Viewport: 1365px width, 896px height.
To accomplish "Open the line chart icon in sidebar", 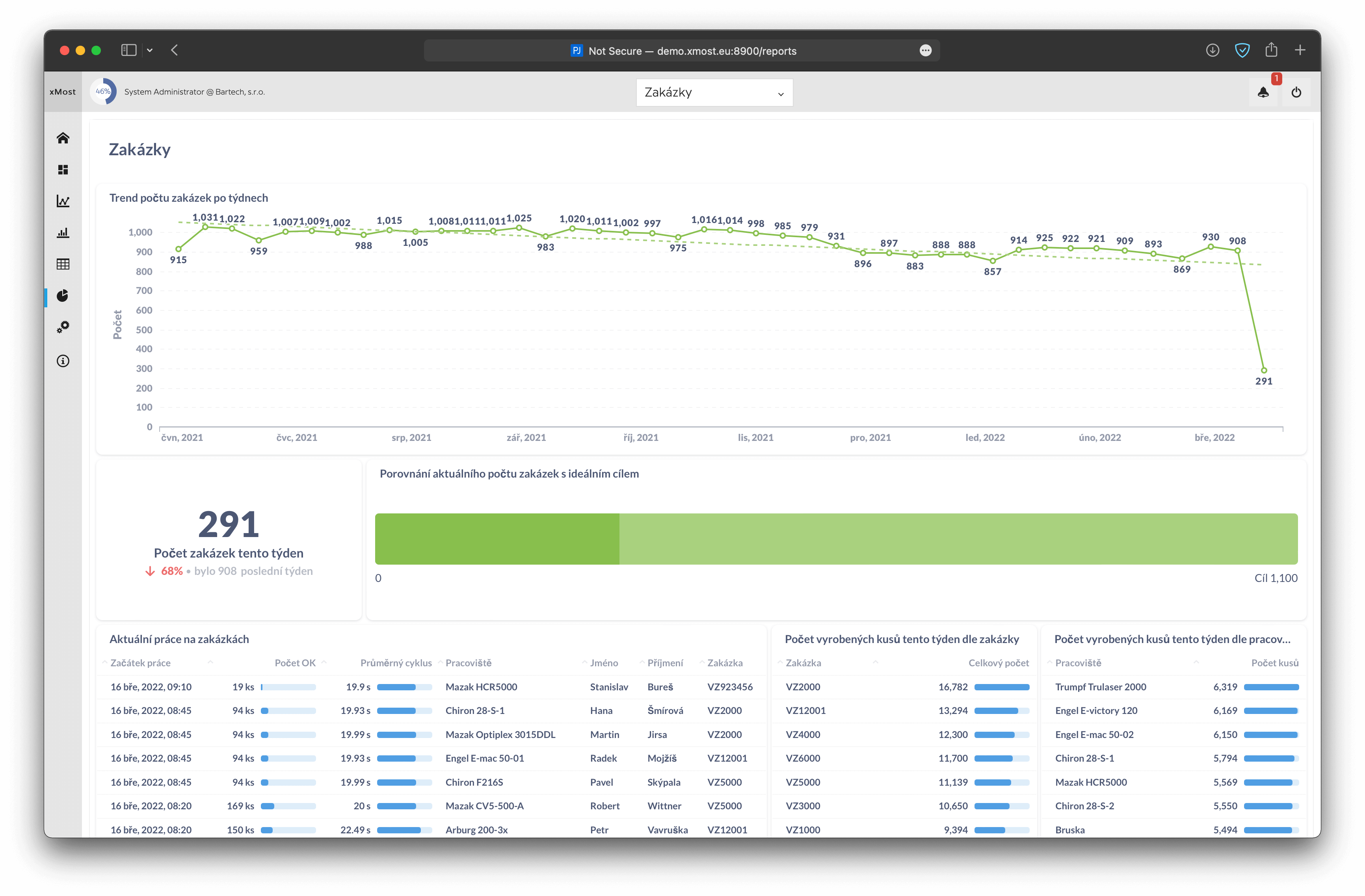I will (x=63, y=201).
